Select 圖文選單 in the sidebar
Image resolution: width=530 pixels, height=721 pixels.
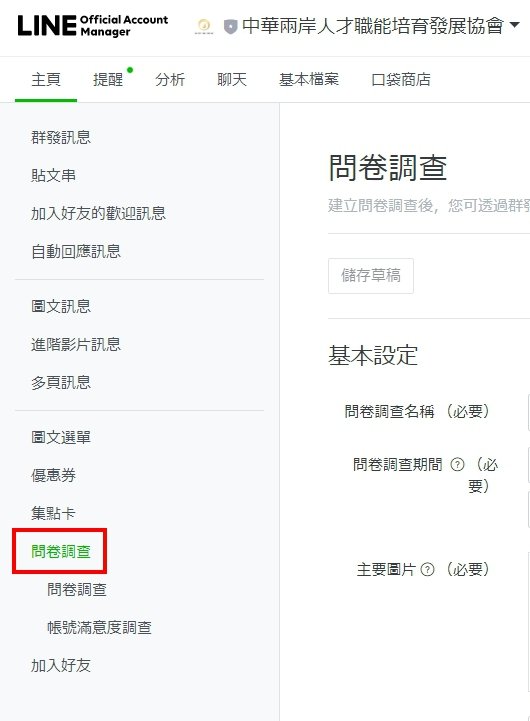[61, 437]
